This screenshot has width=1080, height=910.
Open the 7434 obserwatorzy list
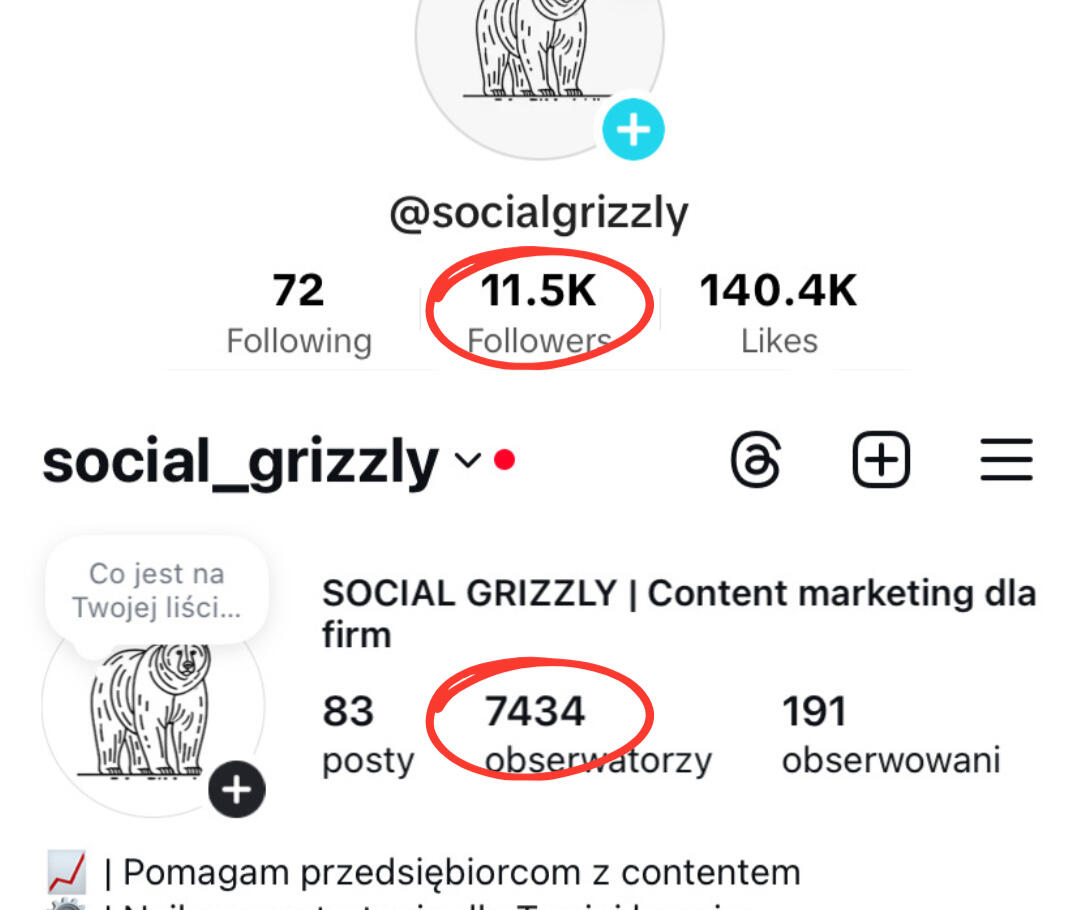click(597, 735)
